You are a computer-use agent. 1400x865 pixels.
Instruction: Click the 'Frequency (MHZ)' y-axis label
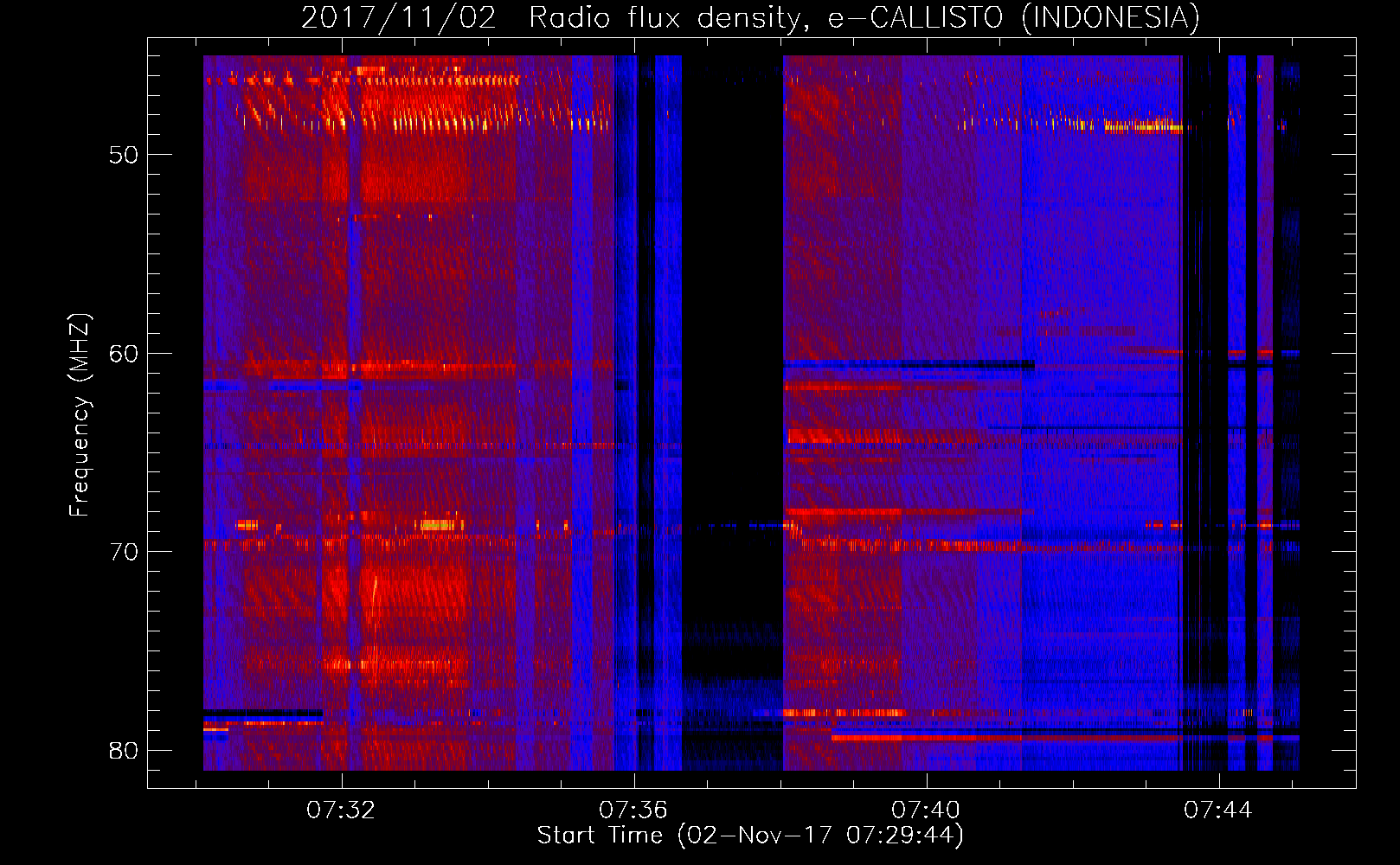coord(79,414)
